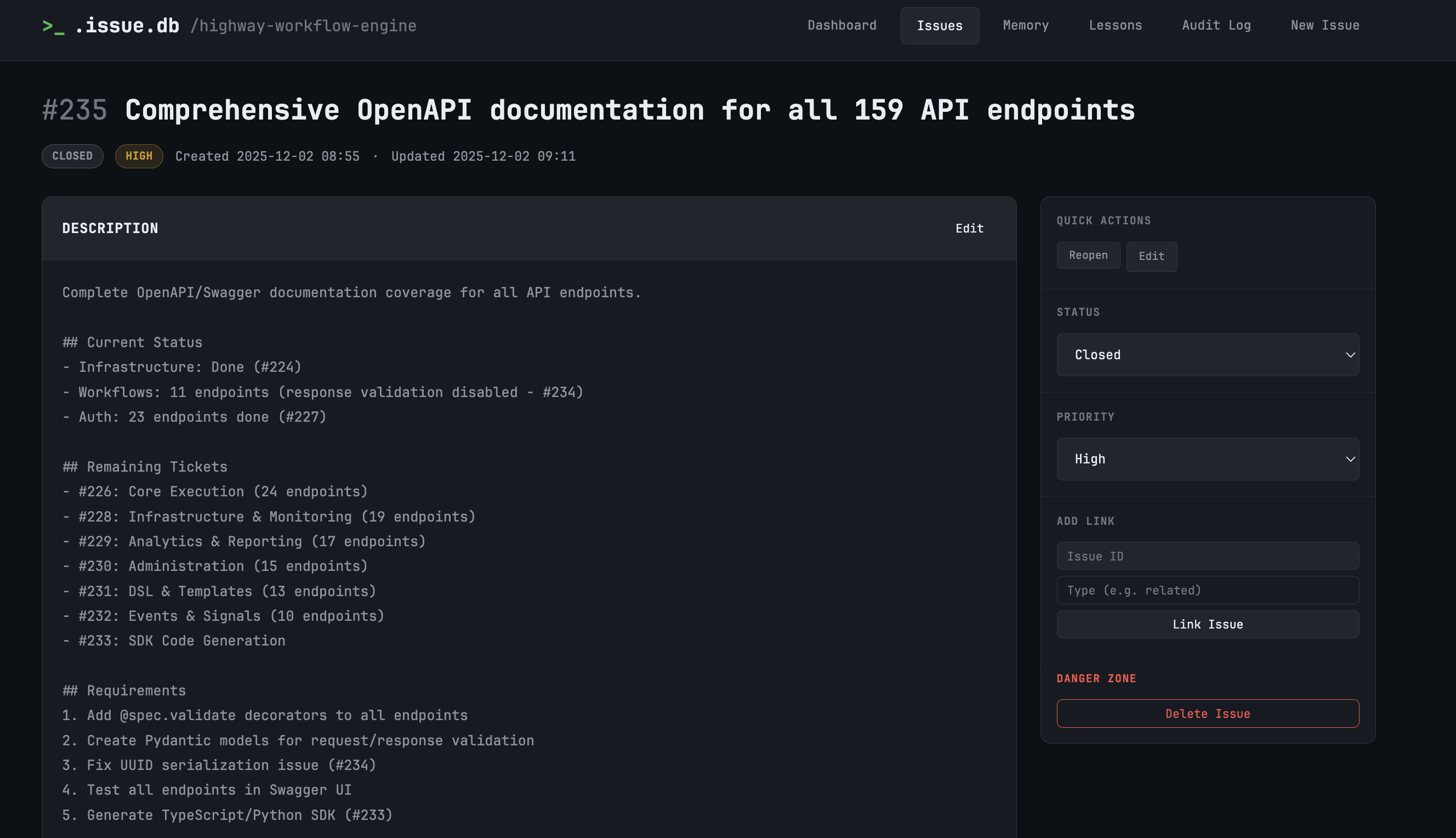Screen dimensions: 1456x838
Task: Click the red Delete Issue button
Action: 1208,714
